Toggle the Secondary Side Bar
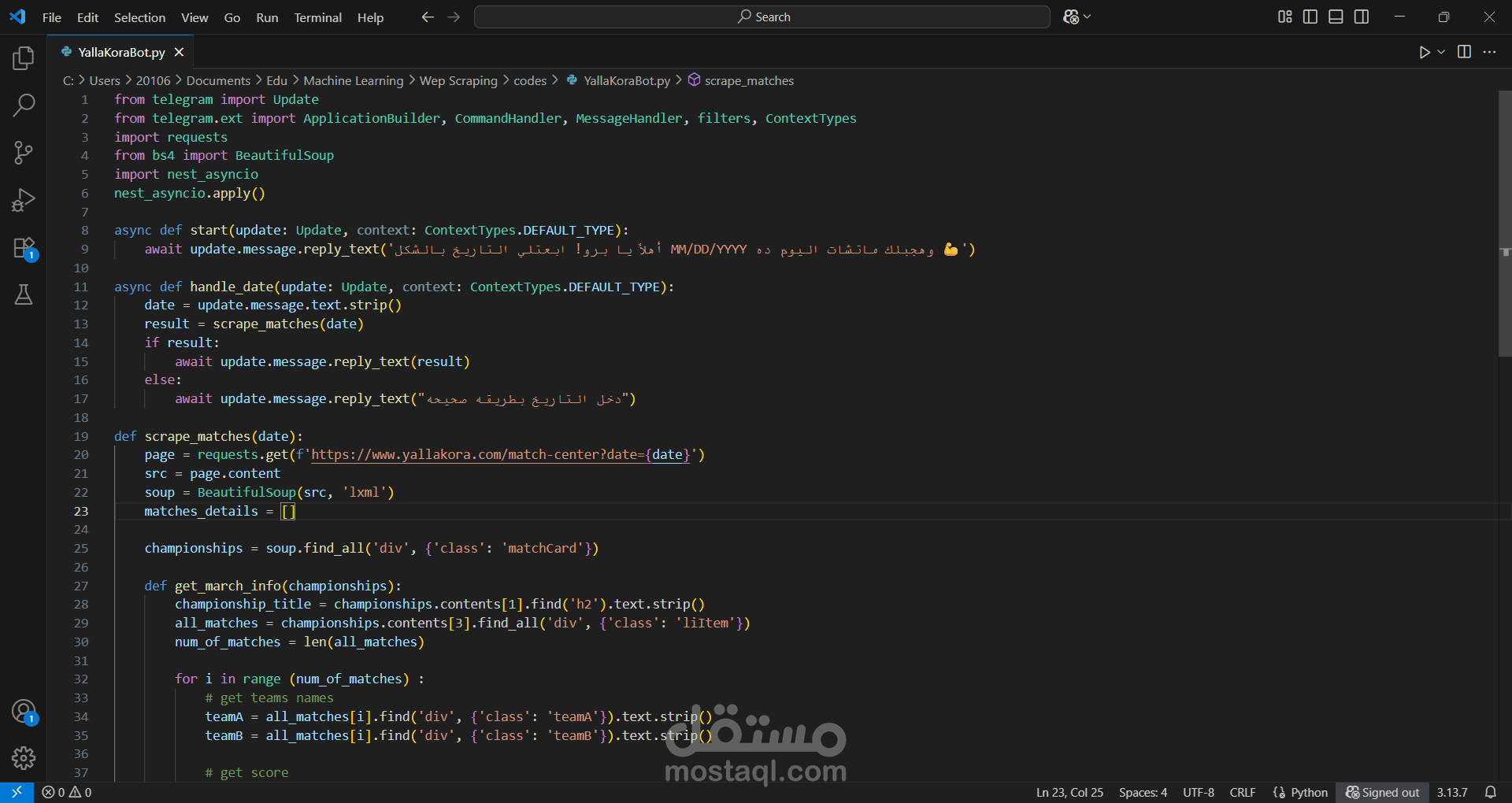The height and width of the screenshot is (803, 1512). (x=1362, y=17)
